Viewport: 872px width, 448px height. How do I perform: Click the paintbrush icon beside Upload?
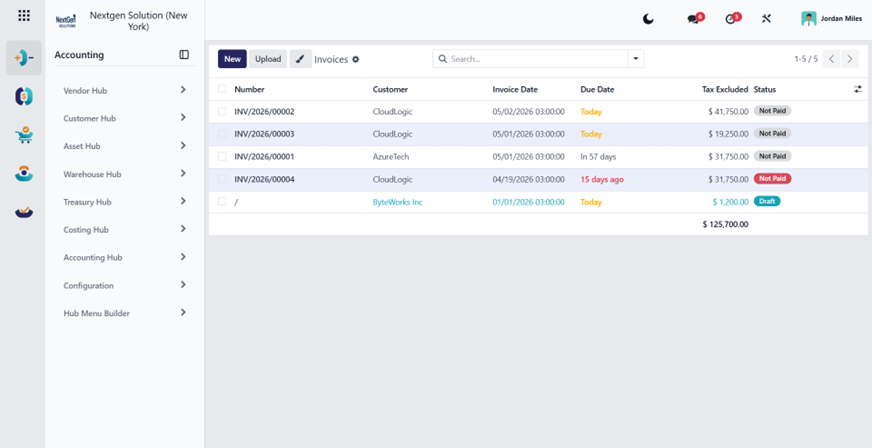click(300, 59)
